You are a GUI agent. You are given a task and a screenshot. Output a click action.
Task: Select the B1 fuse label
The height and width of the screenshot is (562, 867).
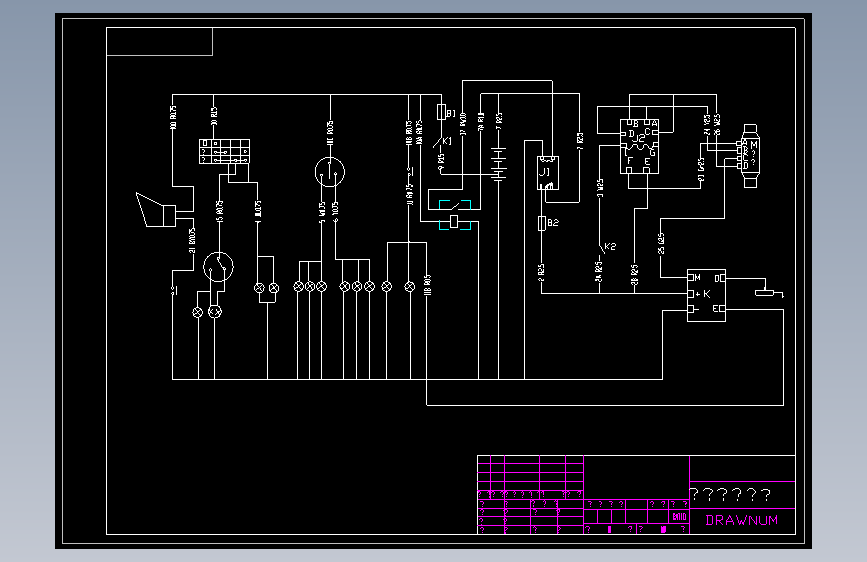pos(451,113)
